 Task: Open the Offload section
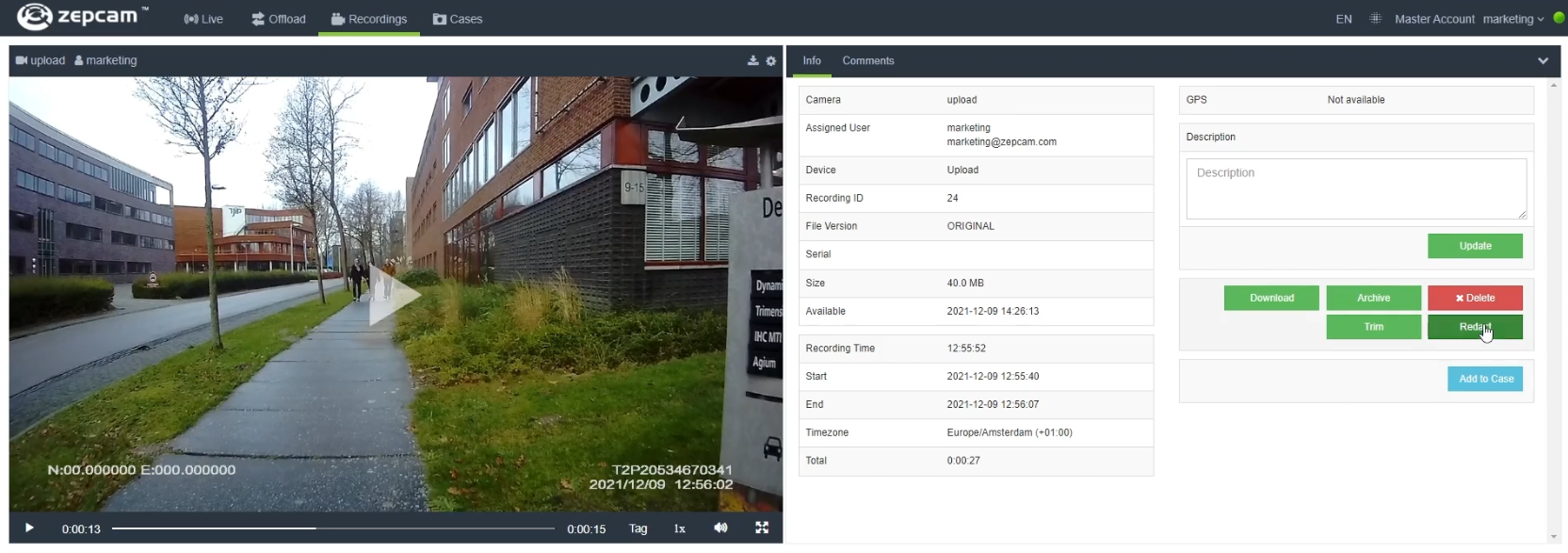279,19
